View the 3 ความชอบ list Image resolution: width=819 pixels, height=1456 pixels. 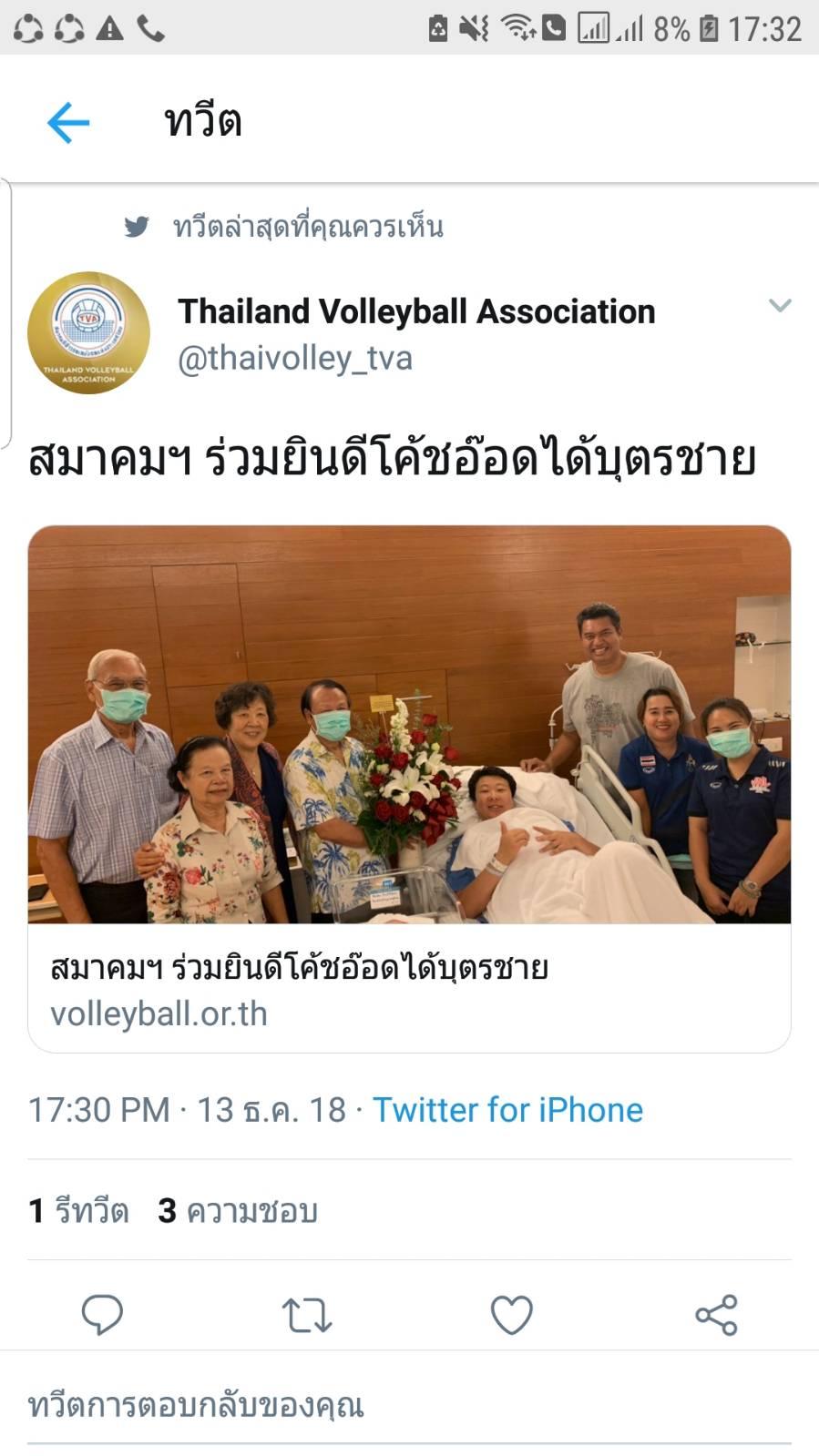coord(238,1211)
